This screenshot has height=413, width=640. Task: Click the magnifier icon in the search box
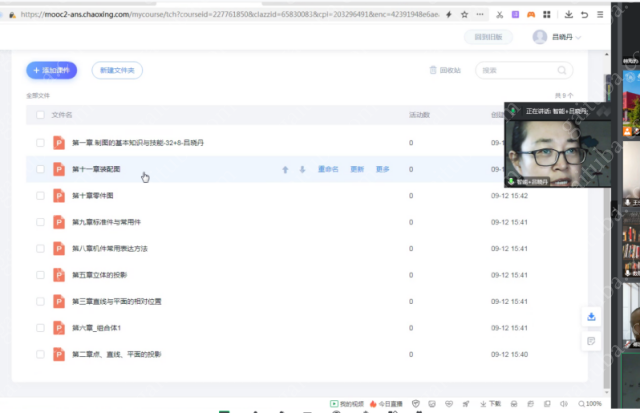click(x=562, y=70)
